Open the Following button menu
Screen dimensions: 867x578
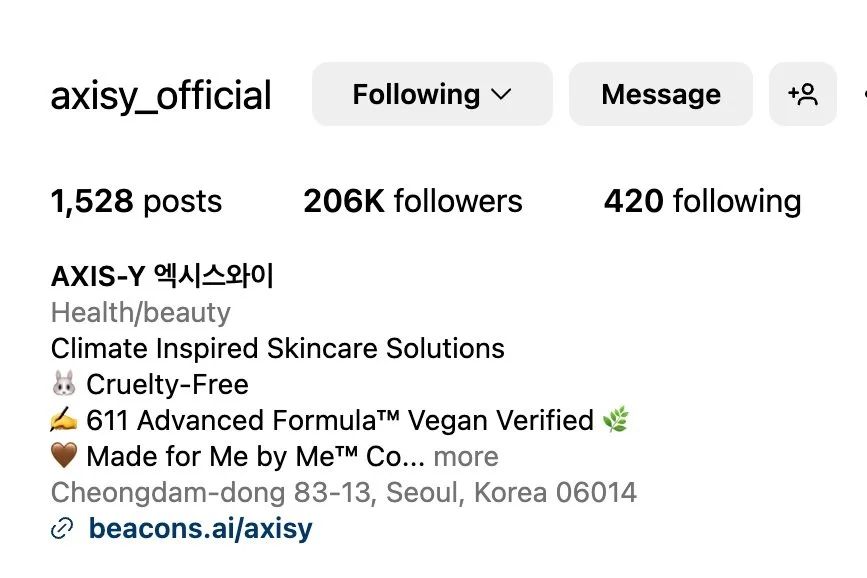pyautogui.click(x=432, y=94)
